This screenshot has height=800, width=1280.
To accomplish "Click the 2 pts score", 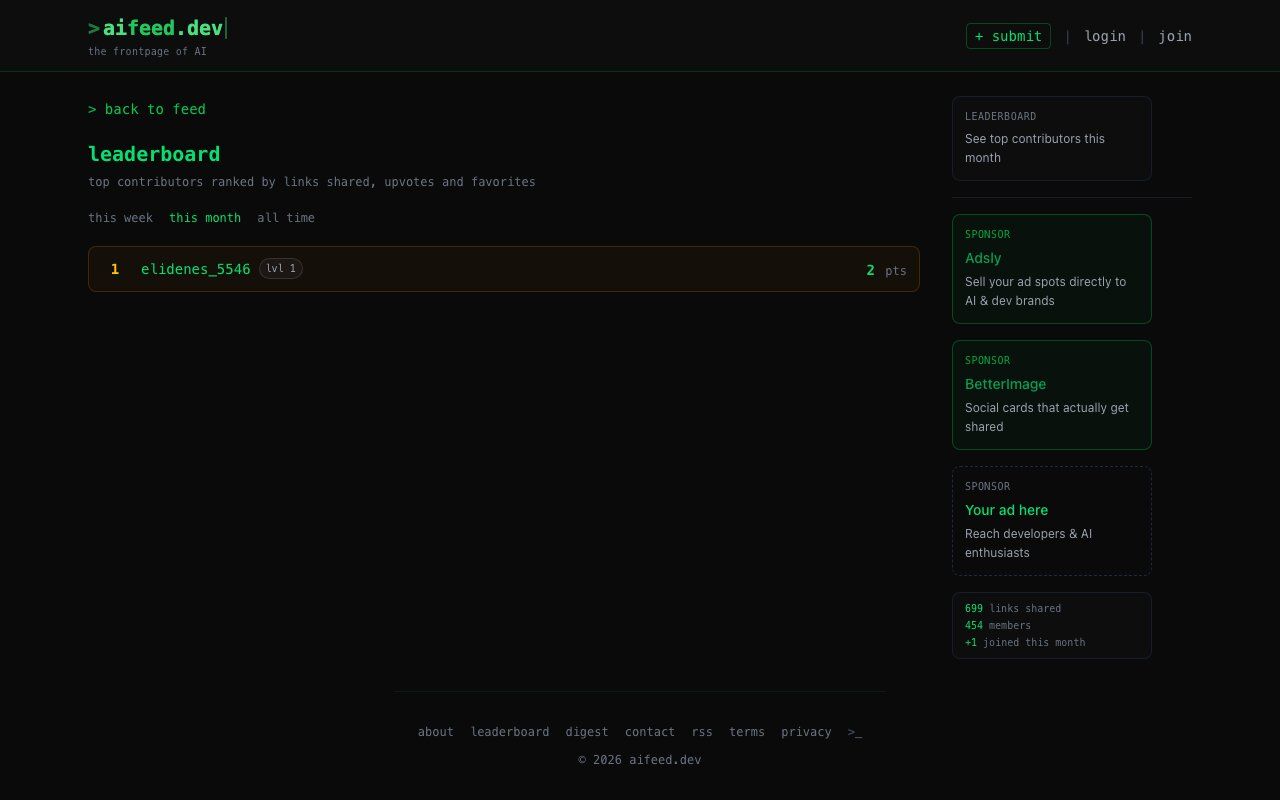I will 886,270.
